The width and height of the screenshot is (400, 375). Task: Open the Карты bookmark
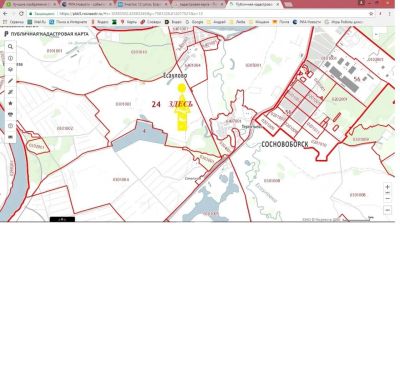click(129, 22)
